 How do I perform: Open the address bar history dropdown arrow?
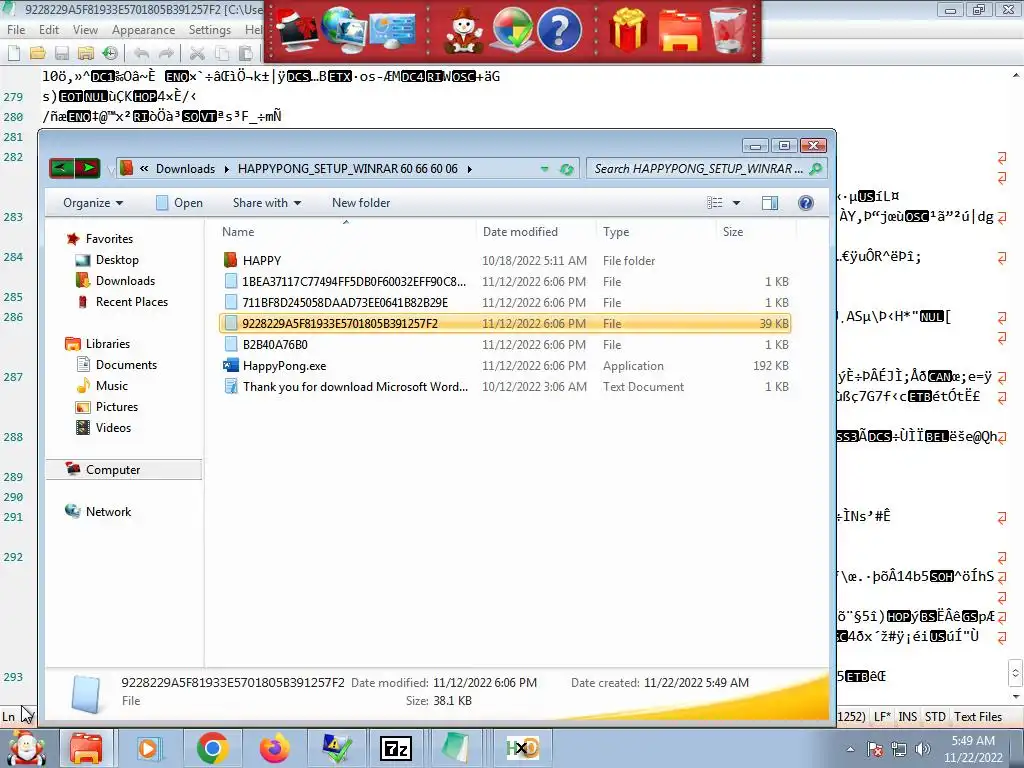544,169
